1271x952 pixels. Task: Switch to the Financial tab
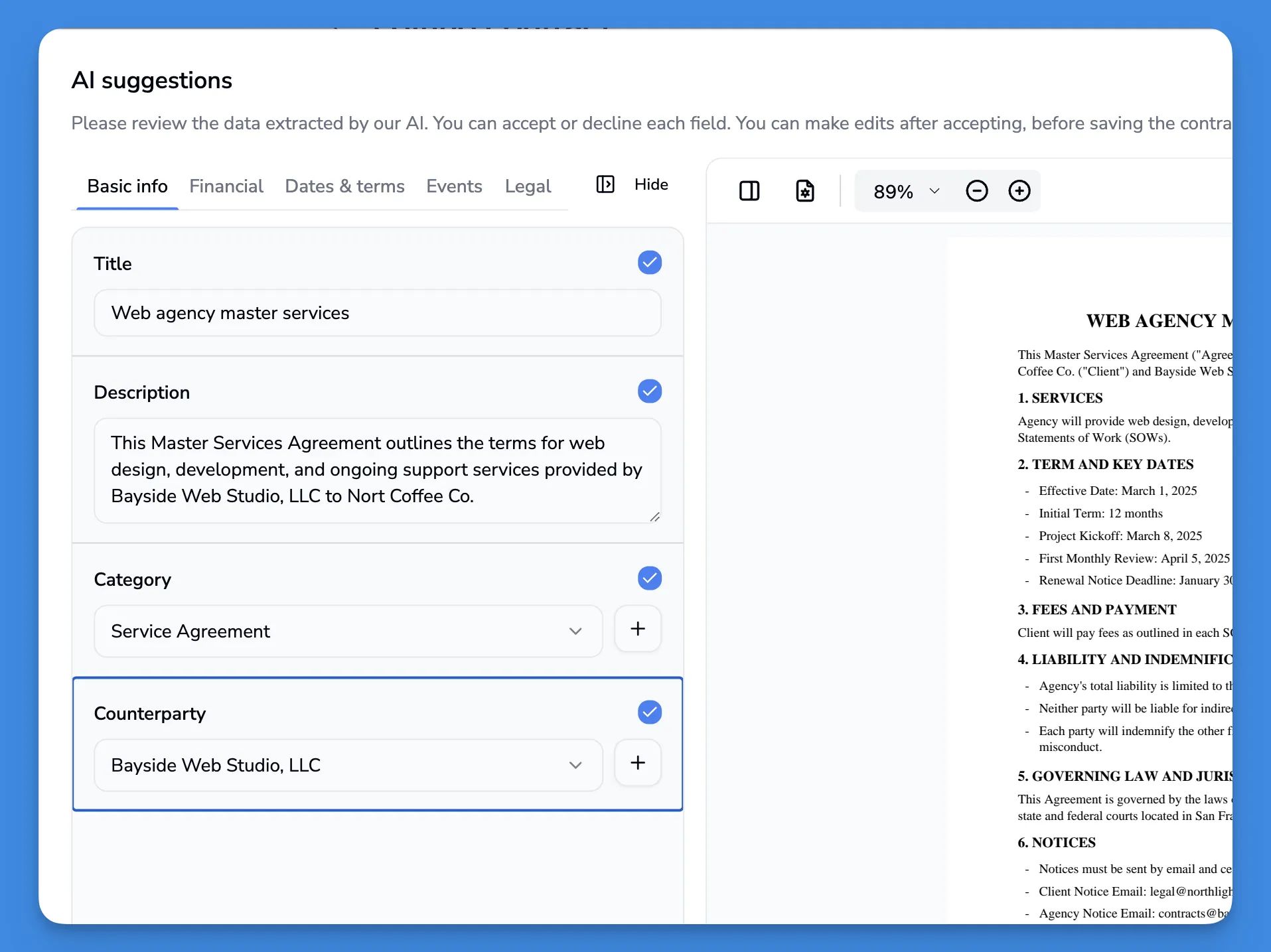pos(226,186)
